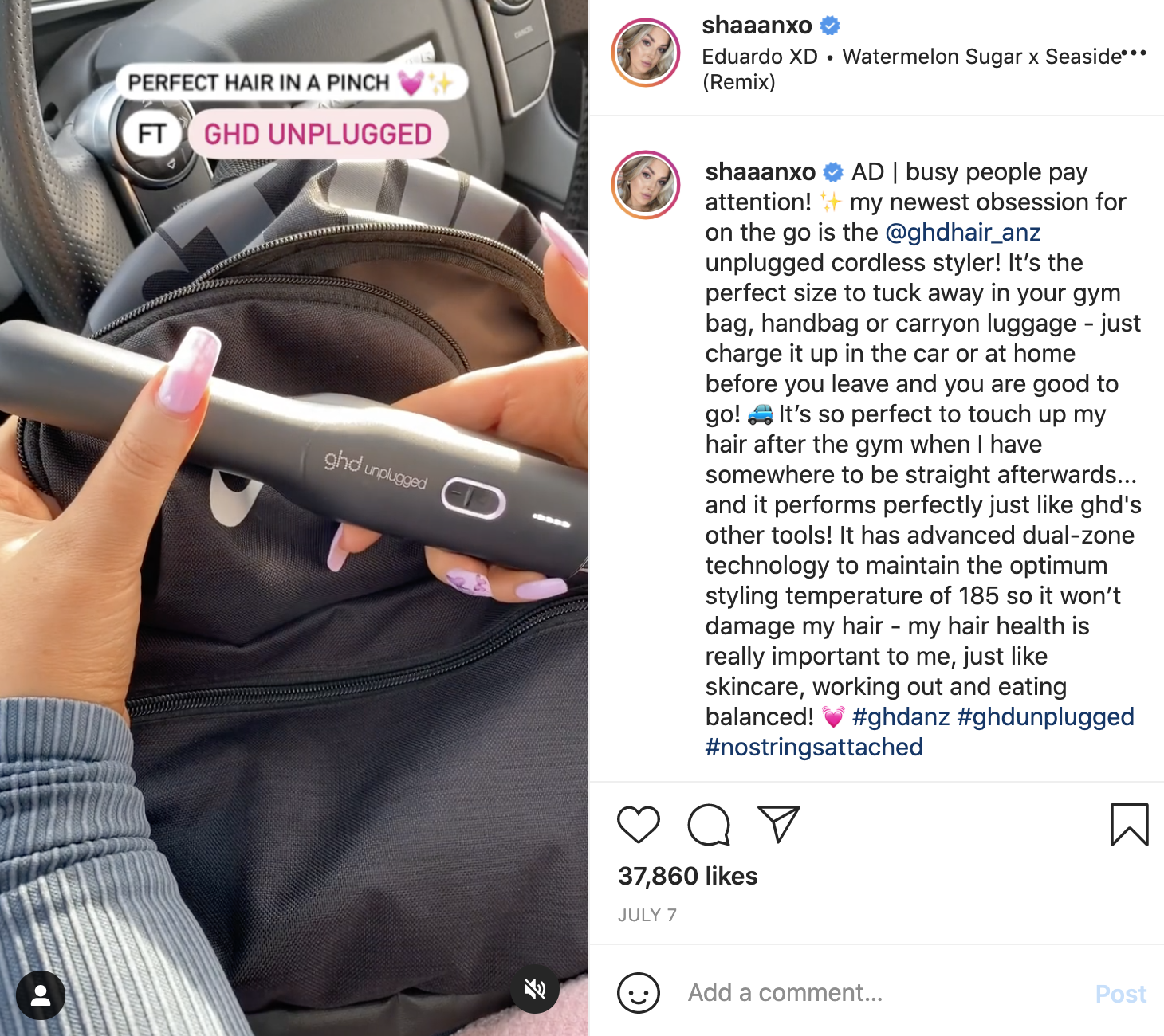Open comments via the speech bubble icon
The height and width of the screenshot is (1036, 1164).
pos(709,825)
